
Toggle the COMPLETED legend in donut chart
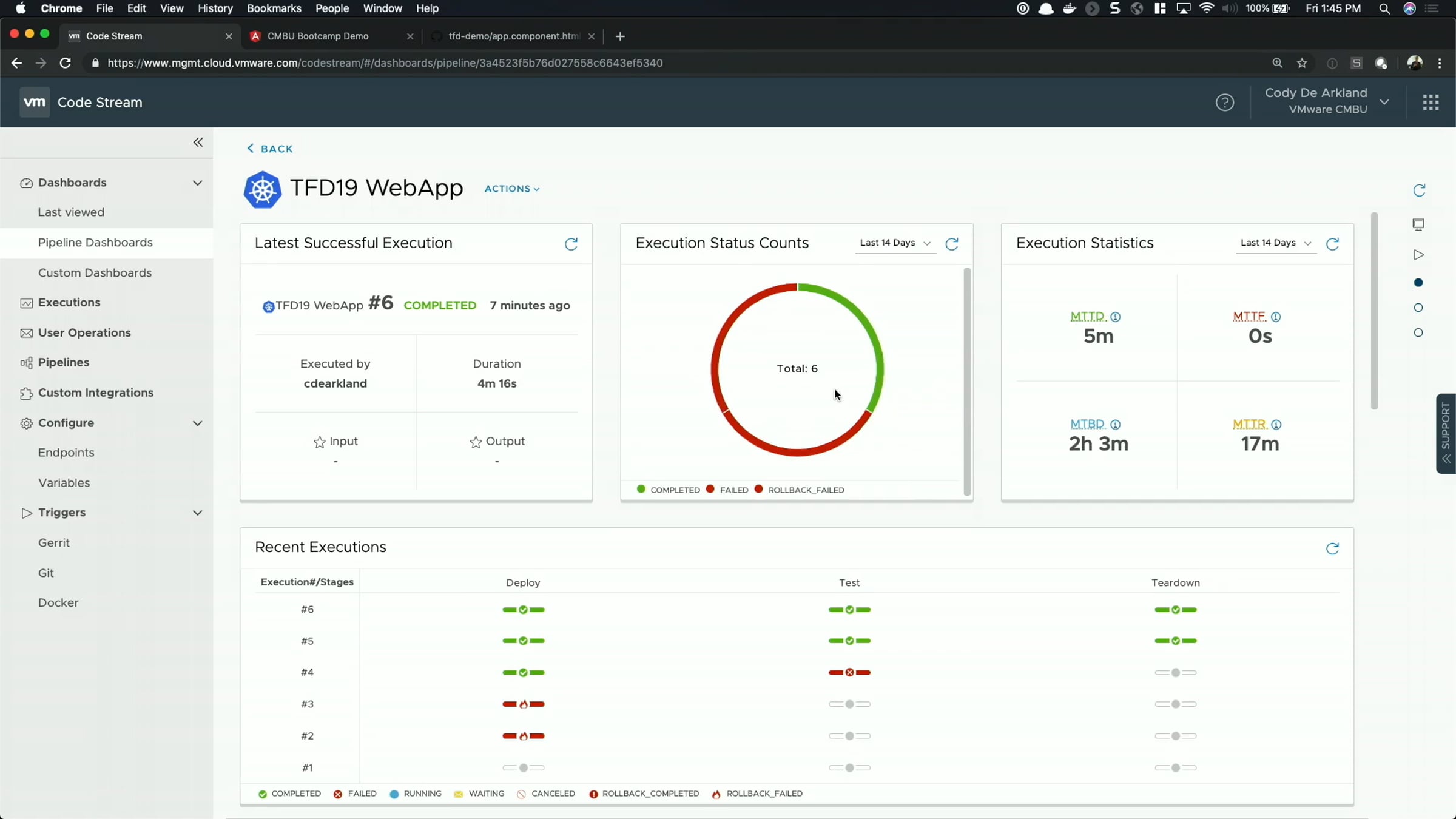pyautogui.click(x=668, y=490)
